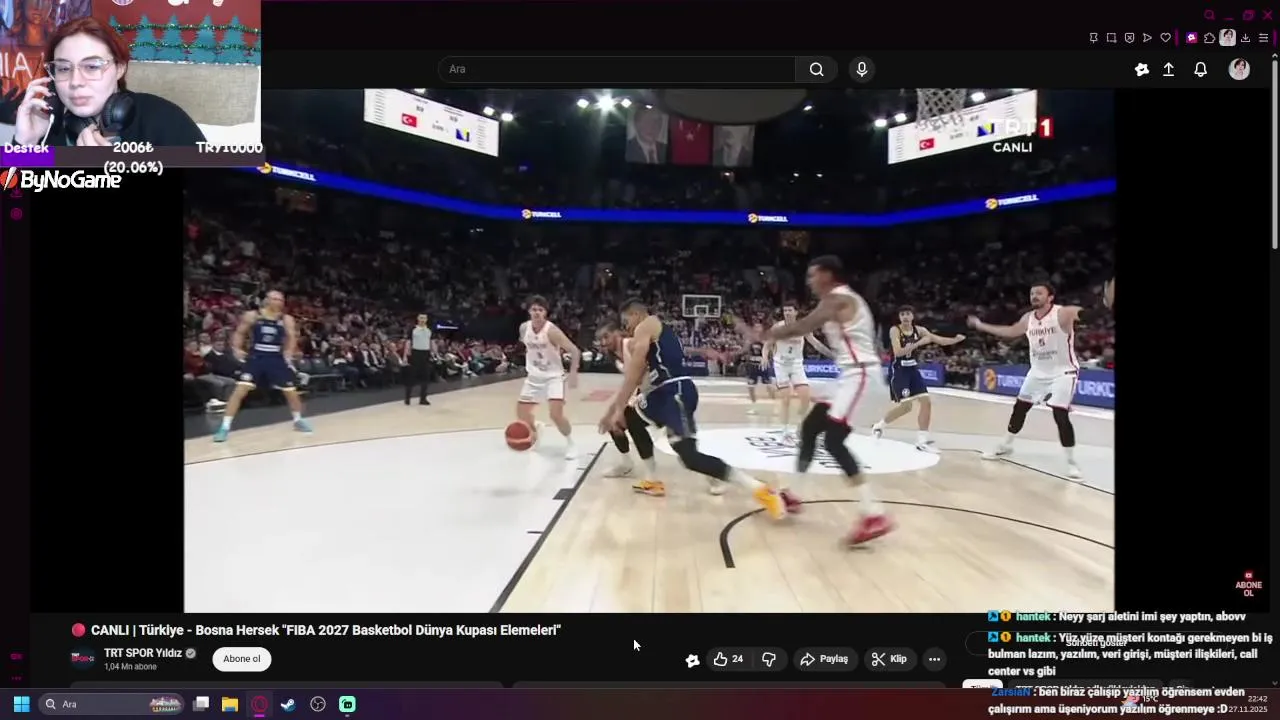Click the pin icon in the browser toolbar

click(x=1093, y=38)
